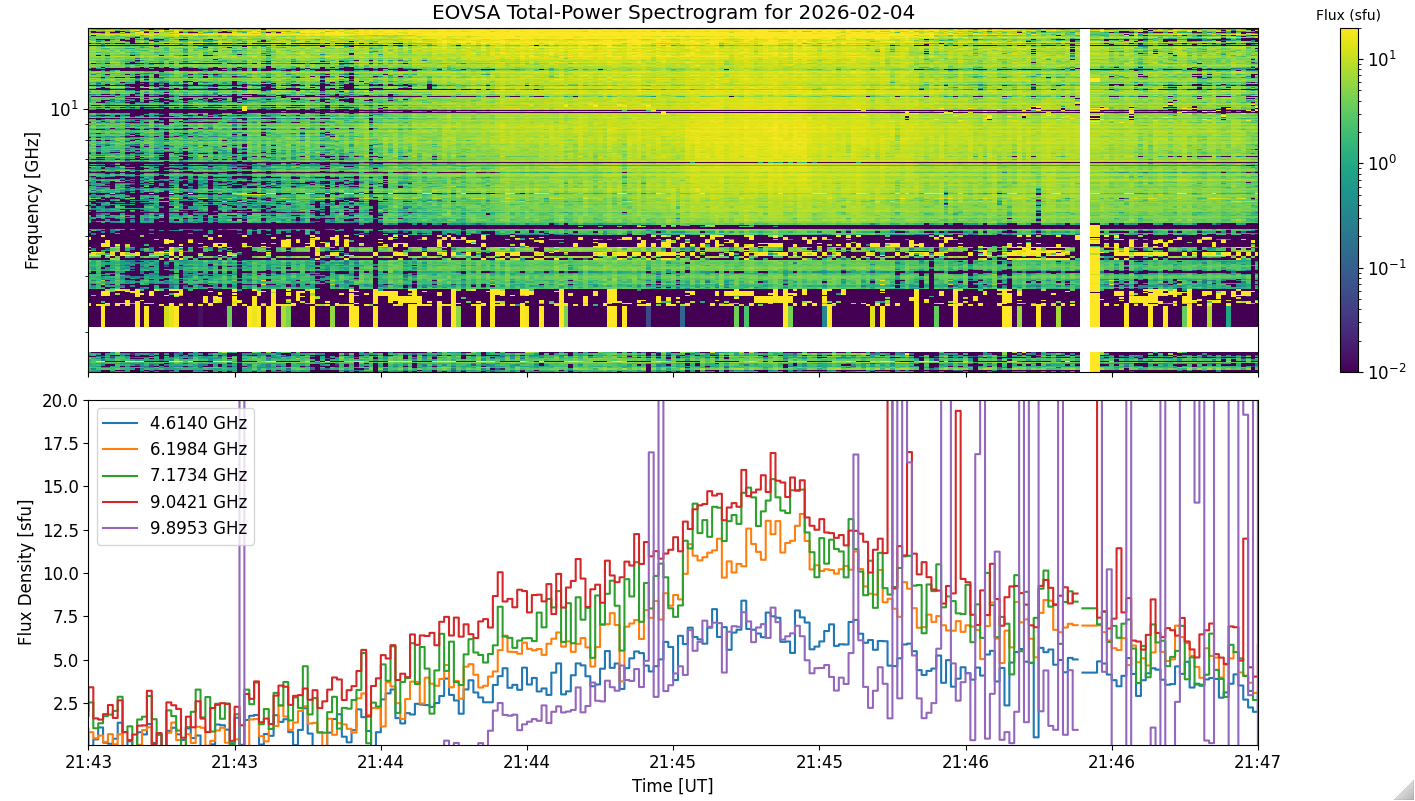
Task: Click the Flux (sfu) colorbar label
Action: pos(1348,15)
